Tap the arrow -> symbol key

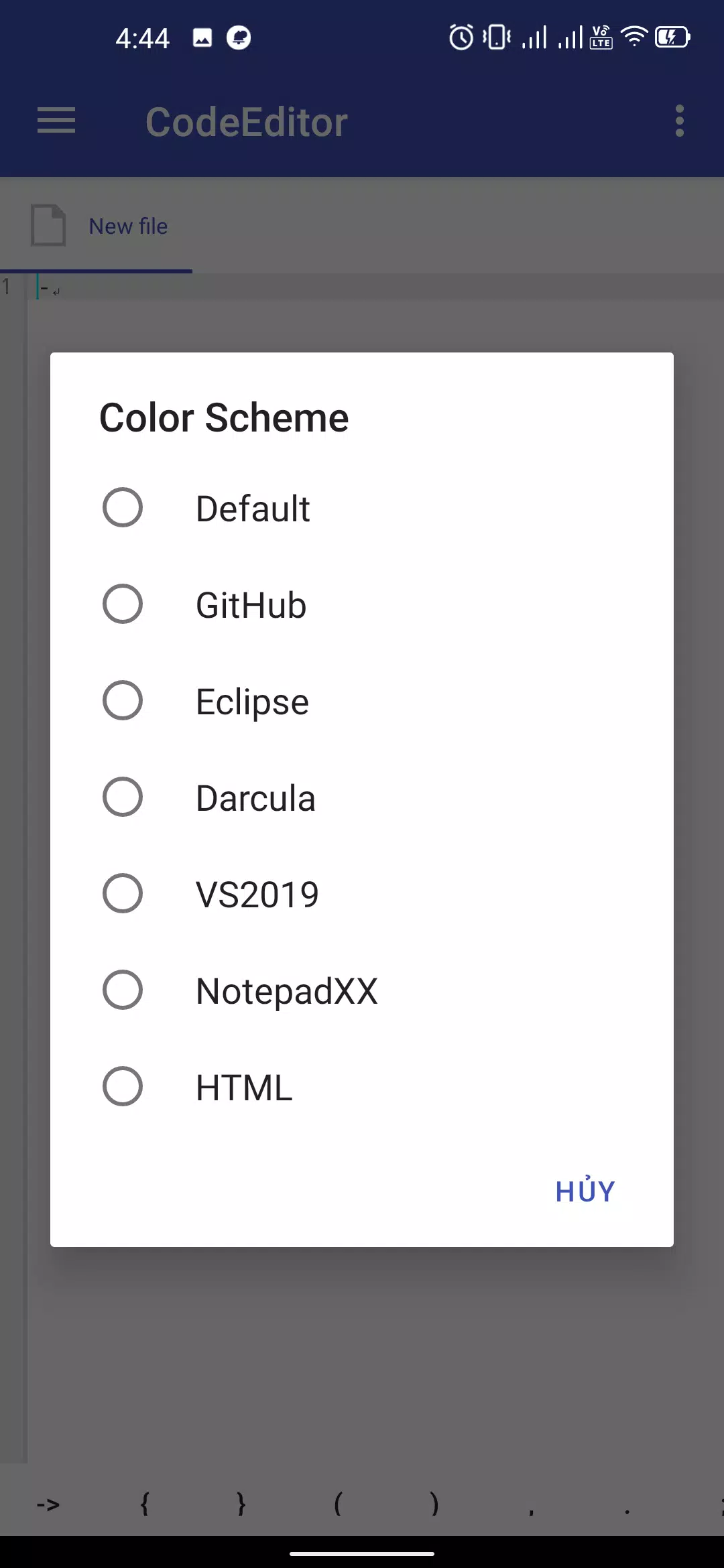[48, 1505]
